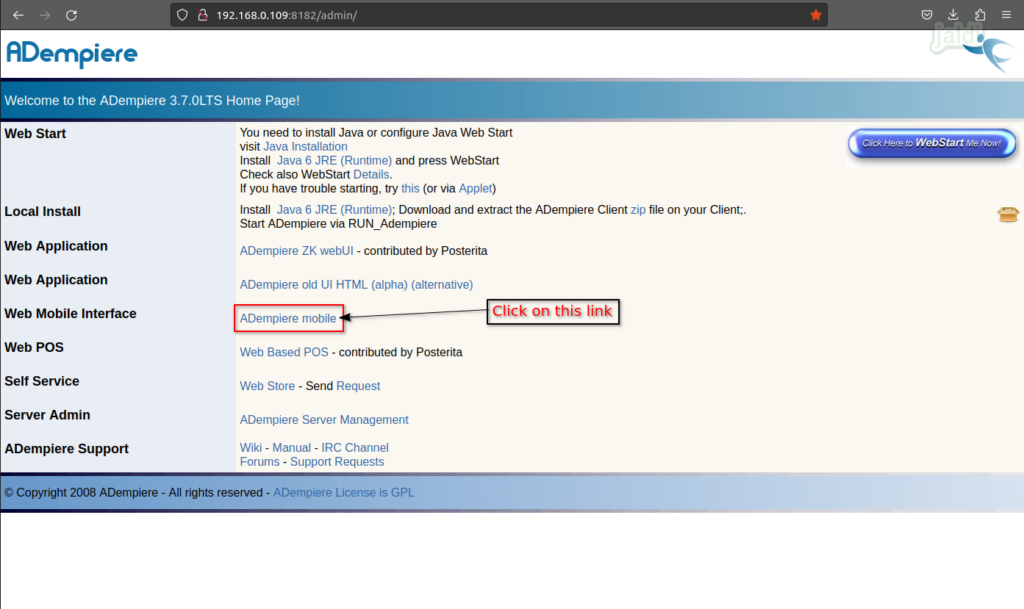The width and height of the screenshot is (1024, 609).
Task: Open the Wiki support link
Action: (251, 448)
